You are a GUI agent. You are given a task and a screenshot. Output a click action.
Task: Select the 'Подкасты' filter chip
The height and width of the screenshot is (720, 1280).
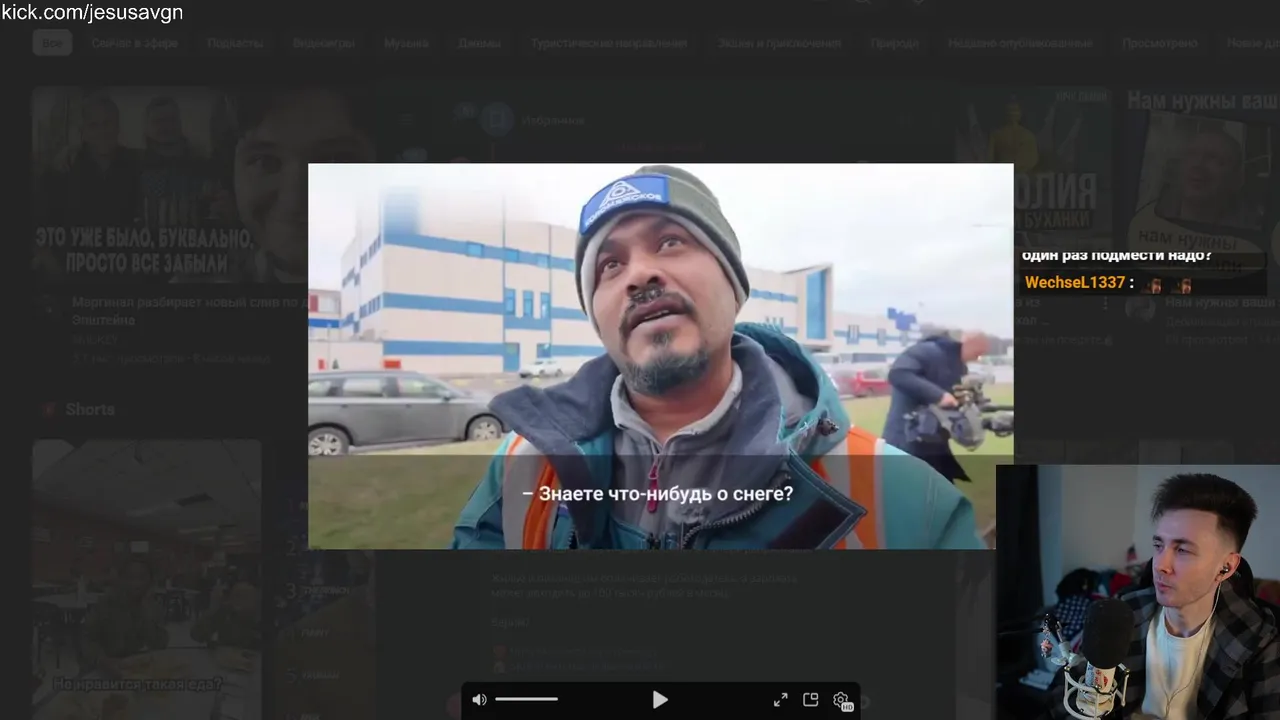click(236, 43)
